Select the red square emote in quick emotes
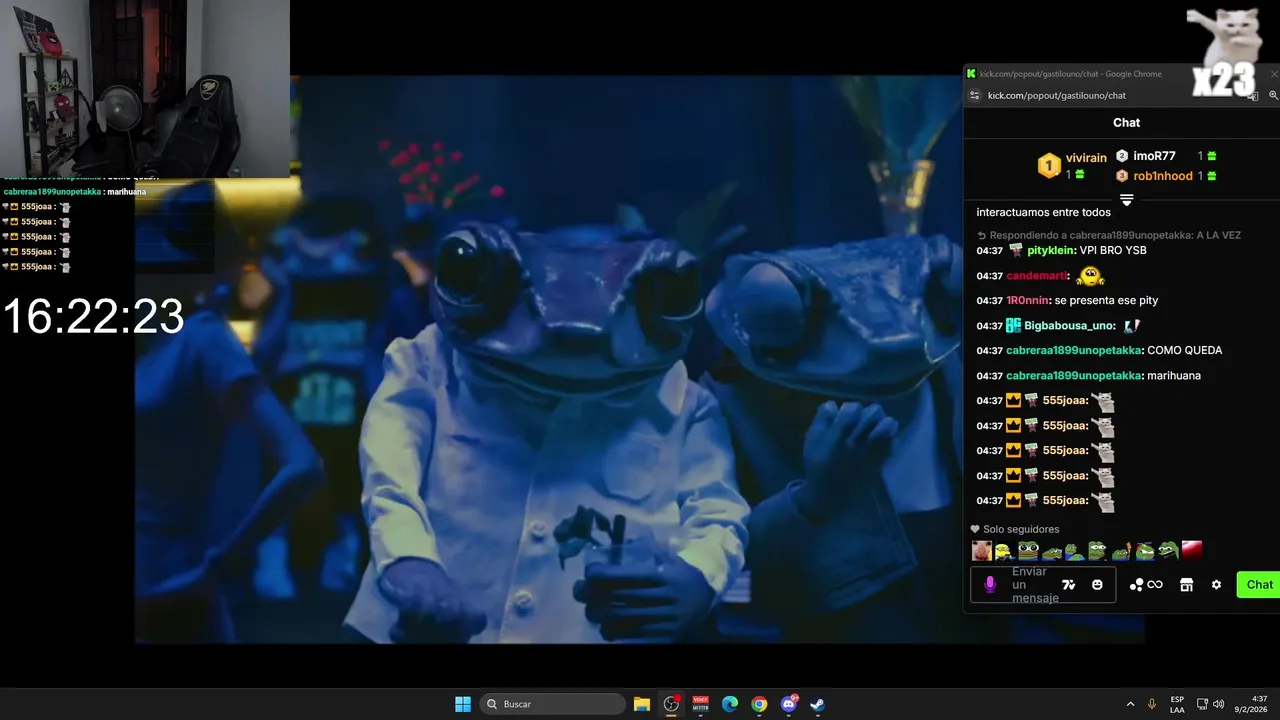The image size is (1280, 720). 1192,550
